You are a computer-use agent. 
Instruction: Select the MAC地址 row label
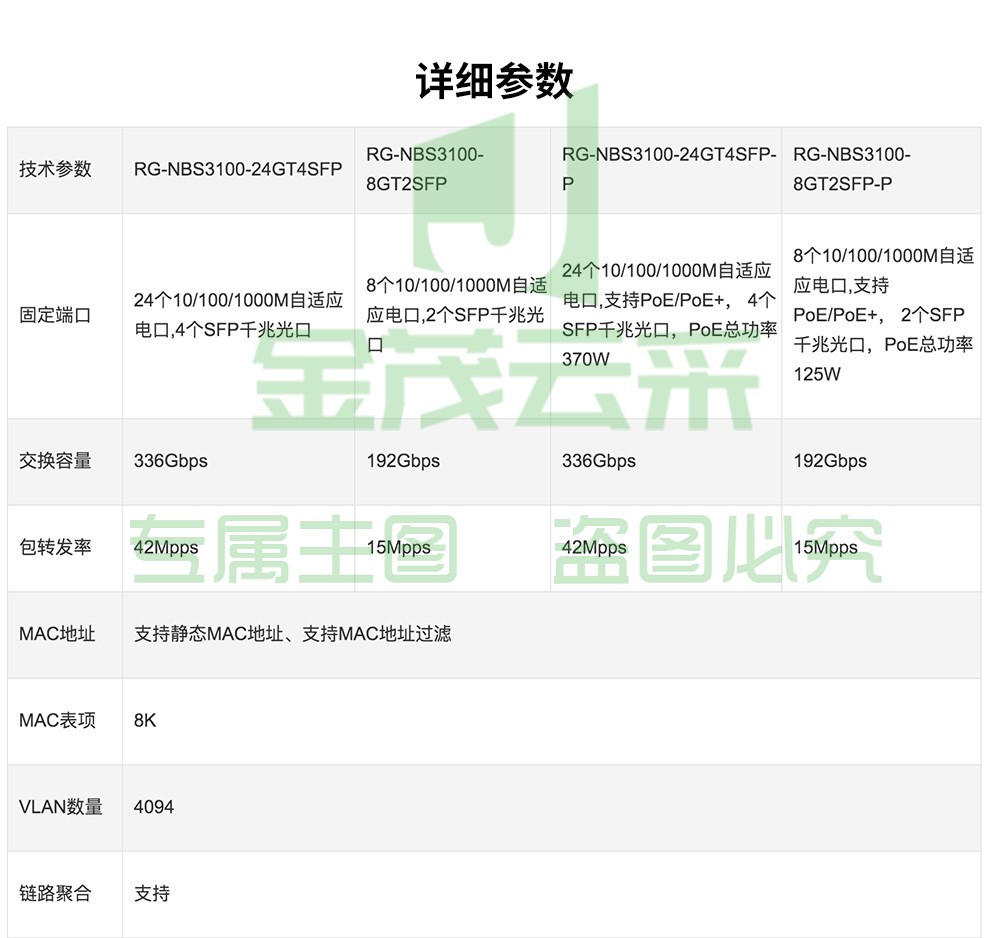click(x=57, y=634)
